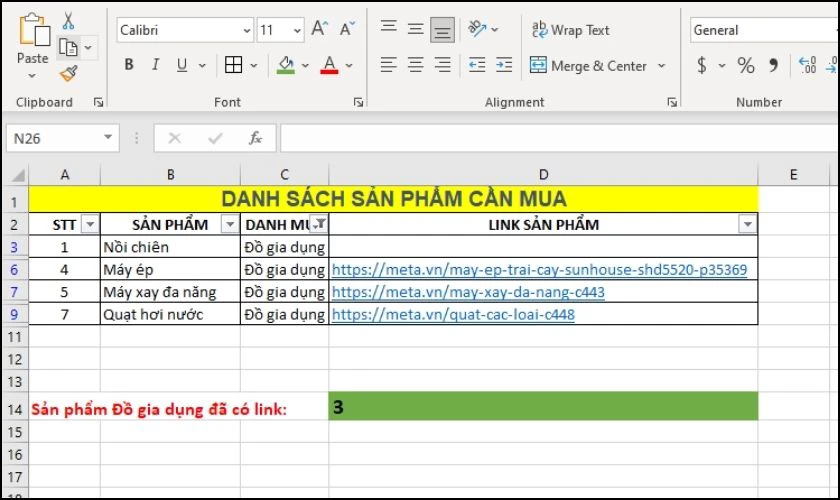Image resolution: width=840 pixels, height=500 pixels.
Task: Select row 14 header
Action: pos(15,409)
